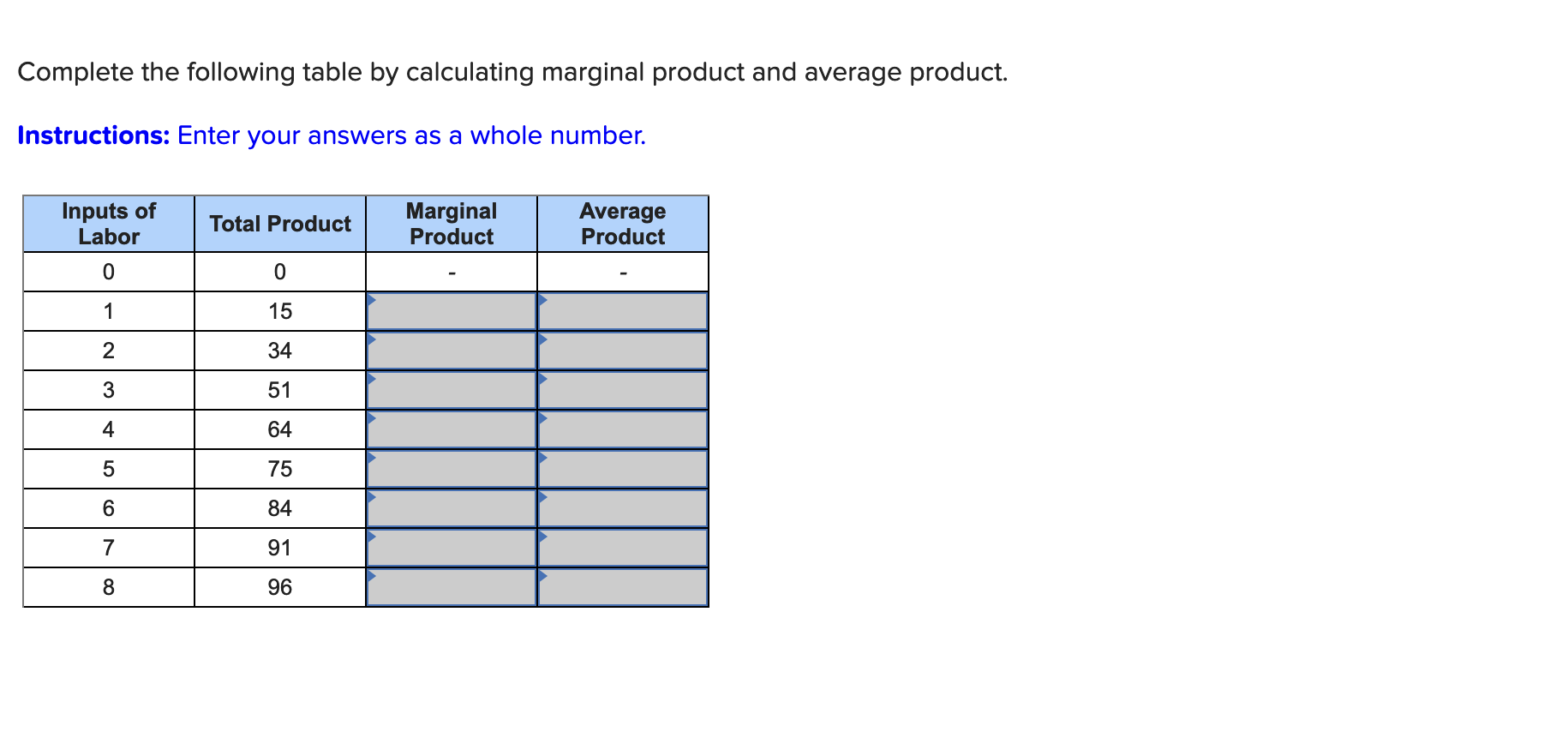This screenshot has height=732, width=1568.
Task: Select the Average Product field for labor input 3
Action: pos(622,390)
